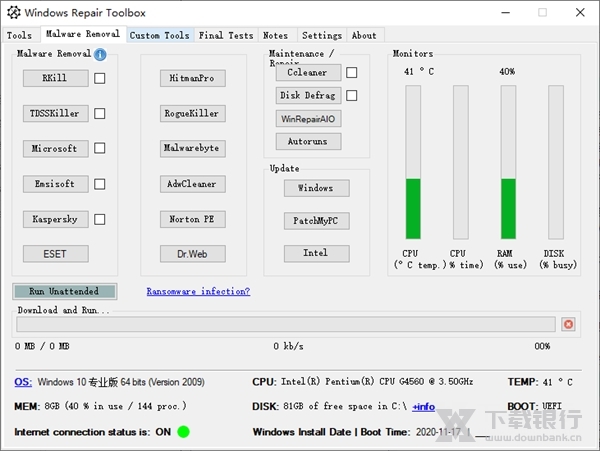Open the Notes tab
Image resolution: width=600 pixels, height=451 pixels.
click(275, 35)
